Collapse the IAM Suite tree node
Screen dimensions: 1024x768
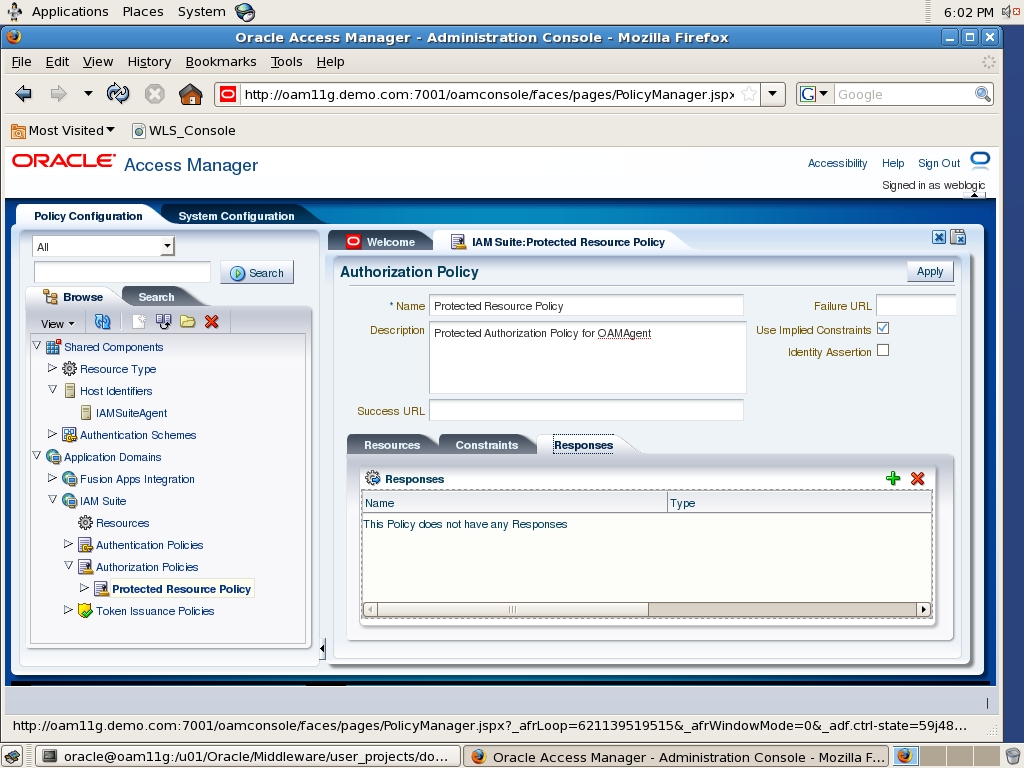click(53, 501)
